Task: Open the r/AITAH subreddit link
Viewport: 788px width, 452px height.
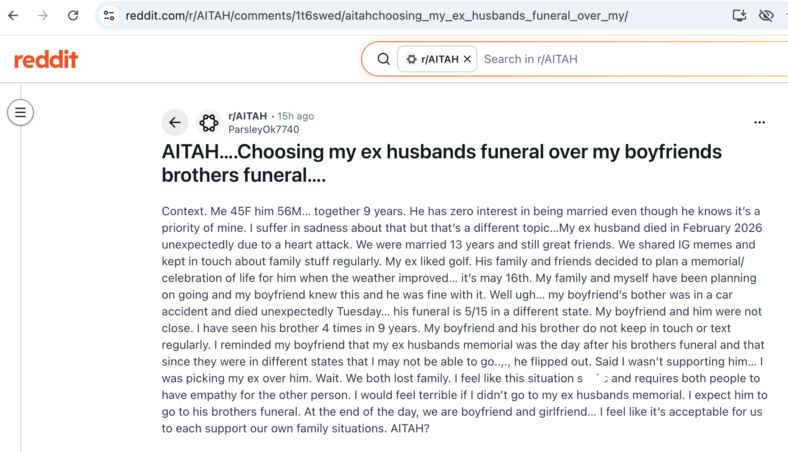Action: pyautogui.click(x=247, y=116)
